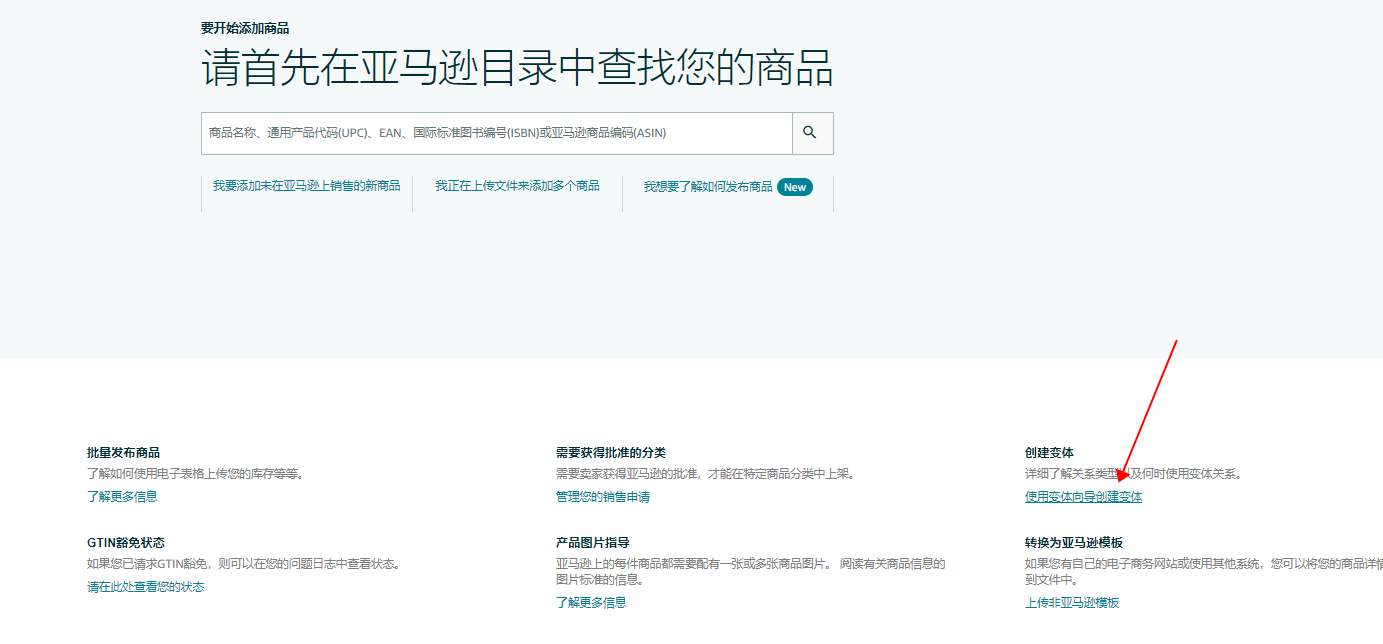Click the '需要获得批准的分类' heading
1383x644 pixels.
tap(610, 453)
